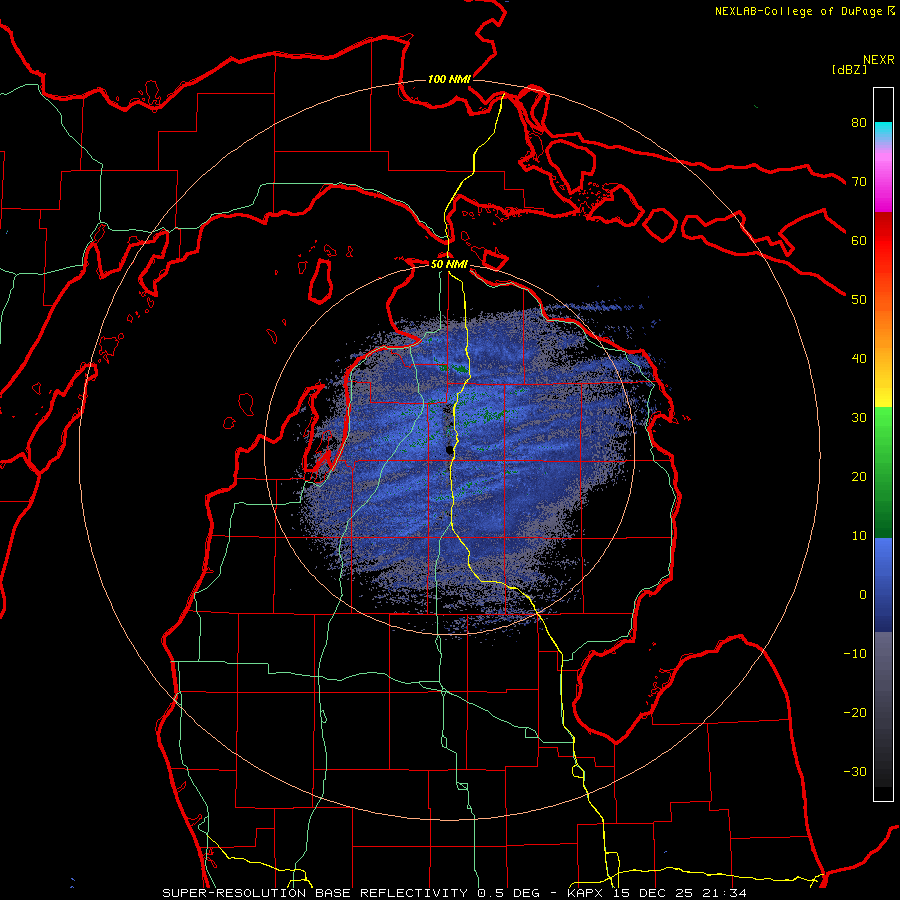Screen dimensions: 900x900
Task: Click the 70 value on the dBZ scale
Action: coord(859,181)
